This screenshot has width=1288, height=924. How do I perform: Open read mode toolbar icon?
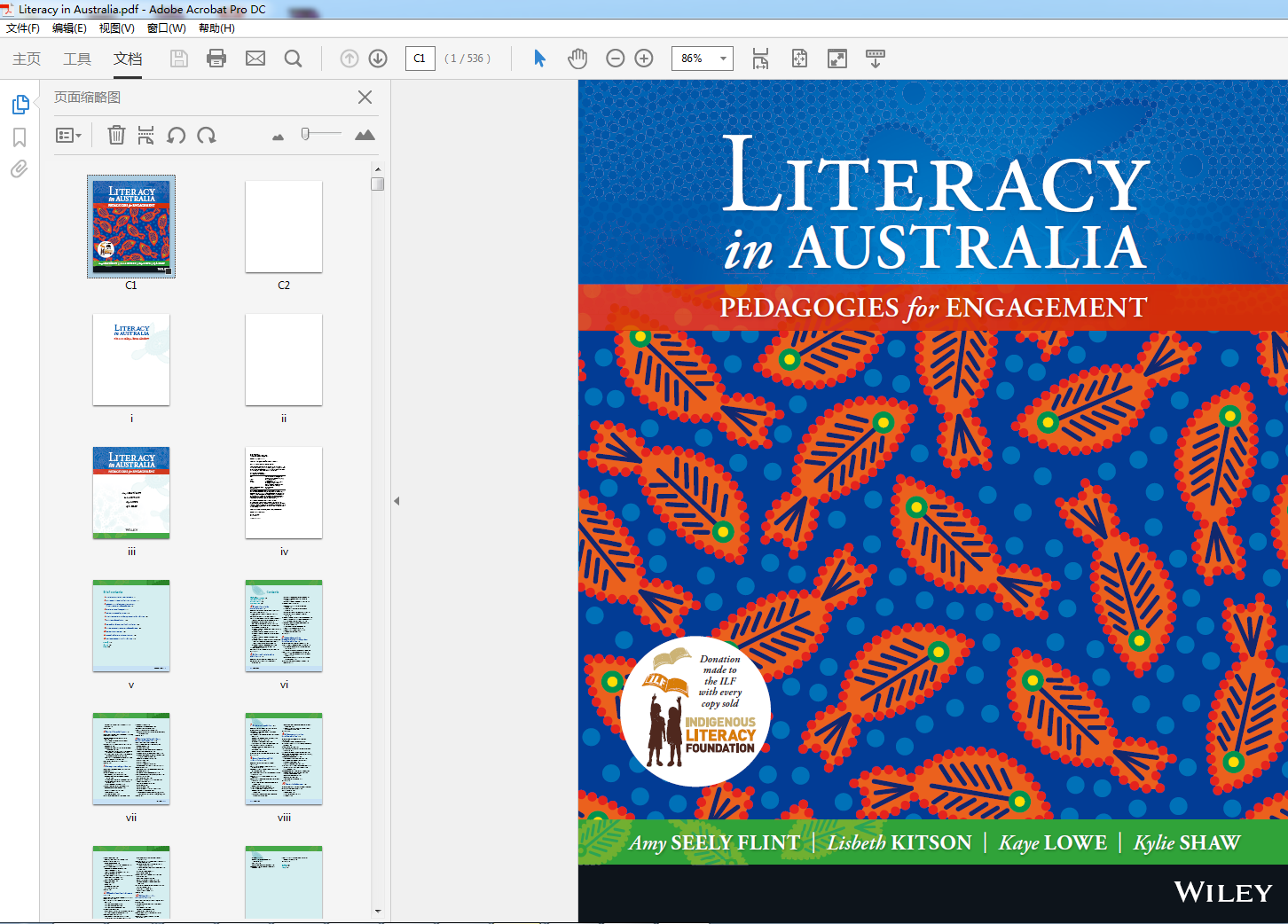pyautogui.click(x=876, y=59)
